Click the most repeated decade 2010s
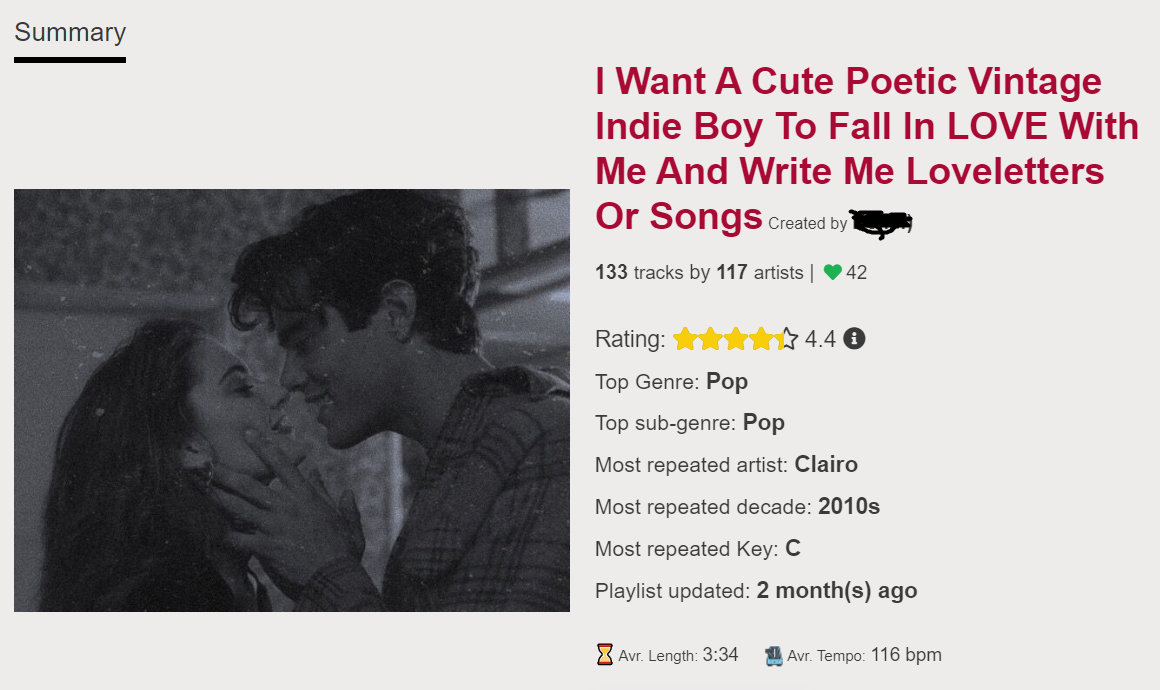 (x=849, y=507)
